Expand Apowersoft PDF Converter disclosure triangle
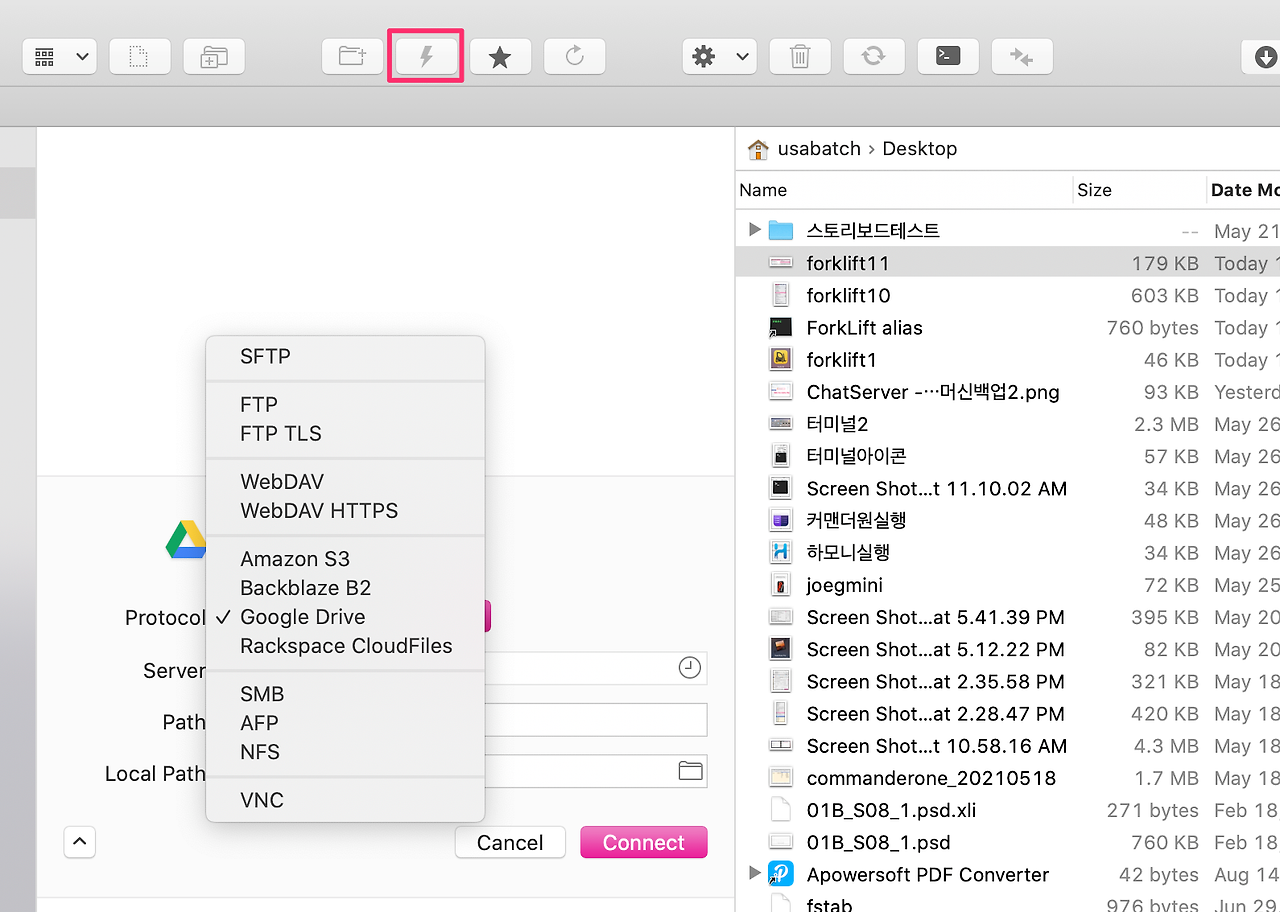 click(754, 874)
